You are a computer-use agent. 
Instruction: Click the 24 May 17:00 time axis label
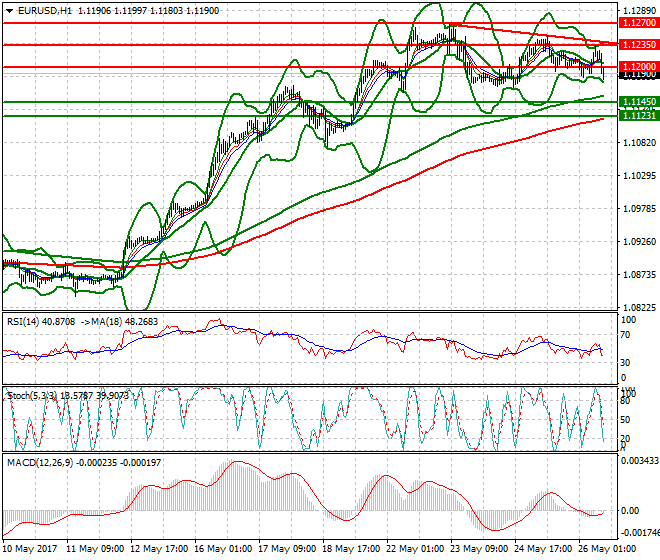(x=543, y=549)
